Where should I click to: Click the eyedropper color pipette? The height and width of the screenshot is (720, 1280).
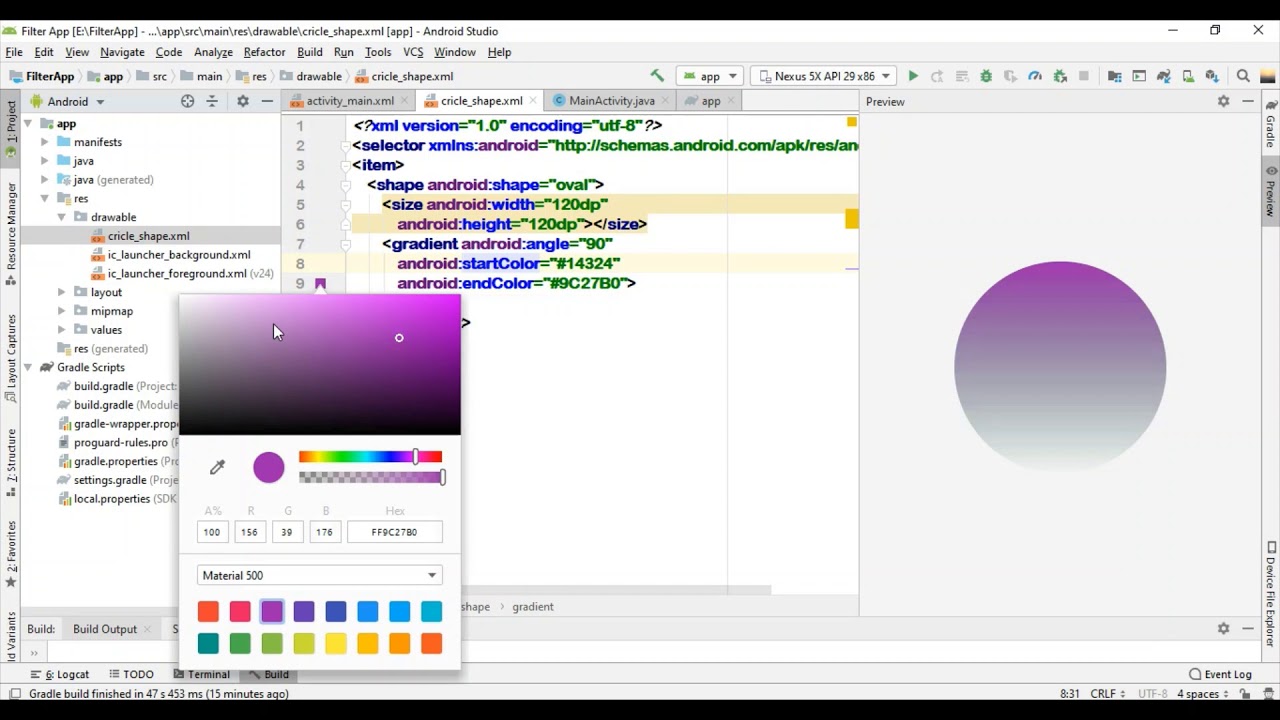pos(217,467)
